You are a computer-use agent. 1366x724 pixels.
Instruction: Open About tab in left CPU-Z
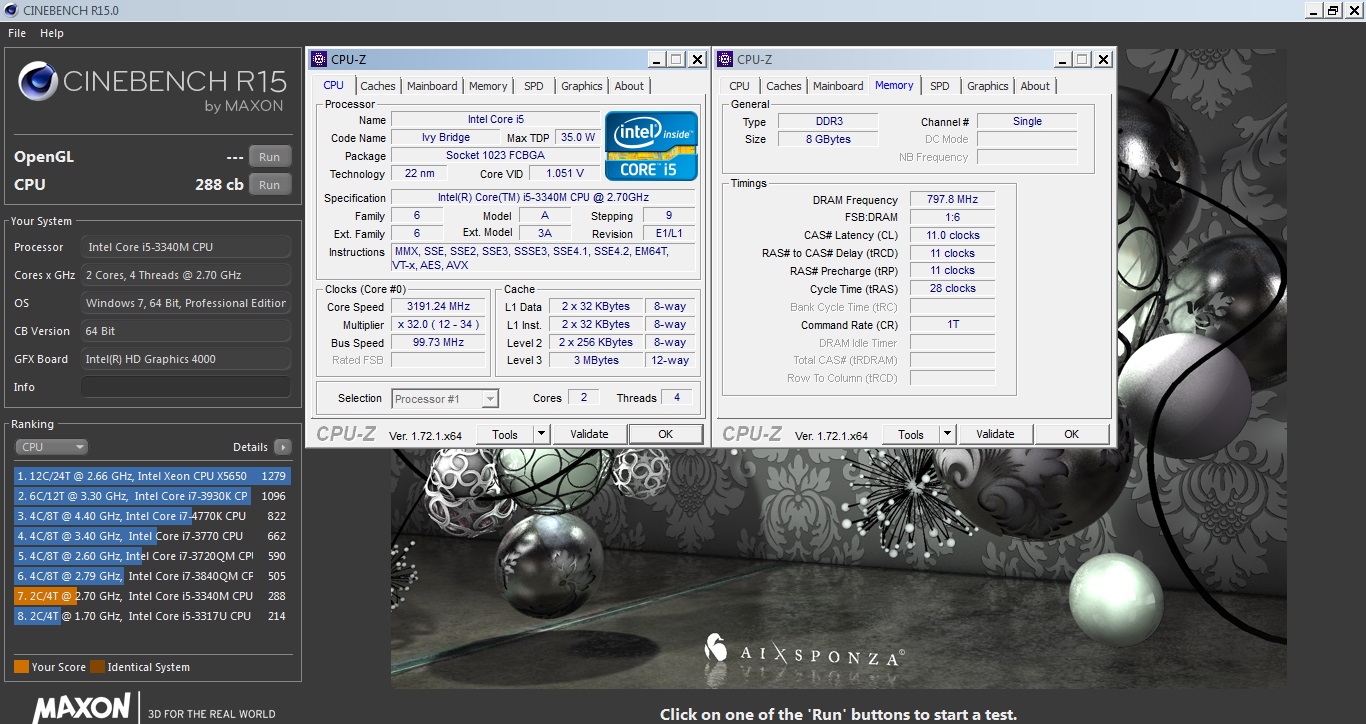629,86
